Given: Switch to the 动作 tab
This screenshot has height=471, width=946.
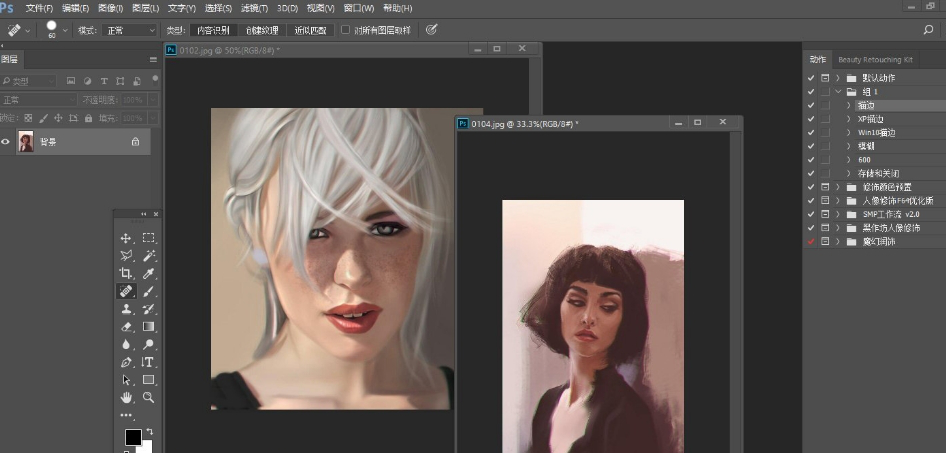Looking at the screenshot, I should coord(817,59).
